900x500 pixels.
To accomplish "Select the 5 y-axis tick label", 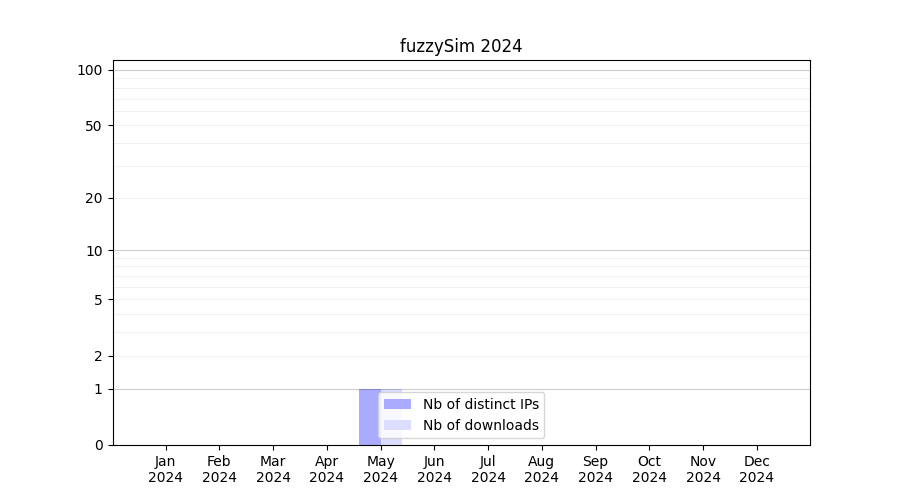I will [97, 300].
